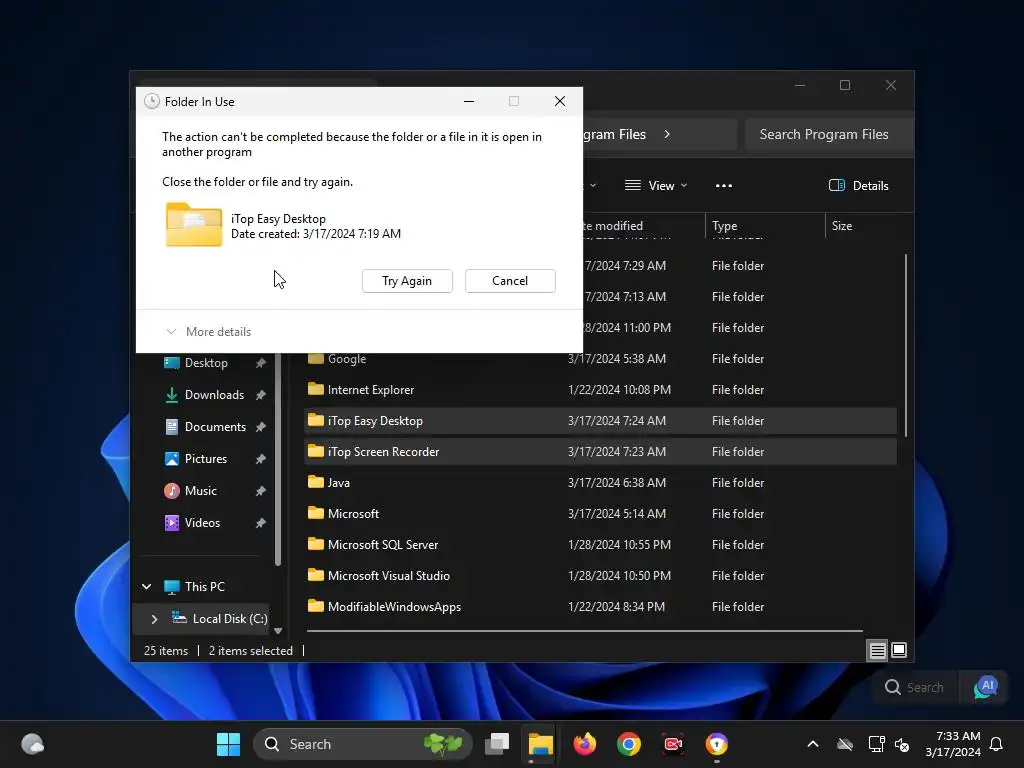This screenshot has height=768, width=1024.
Task: Open the notification bell in the system tray
Action: point(996,744)
